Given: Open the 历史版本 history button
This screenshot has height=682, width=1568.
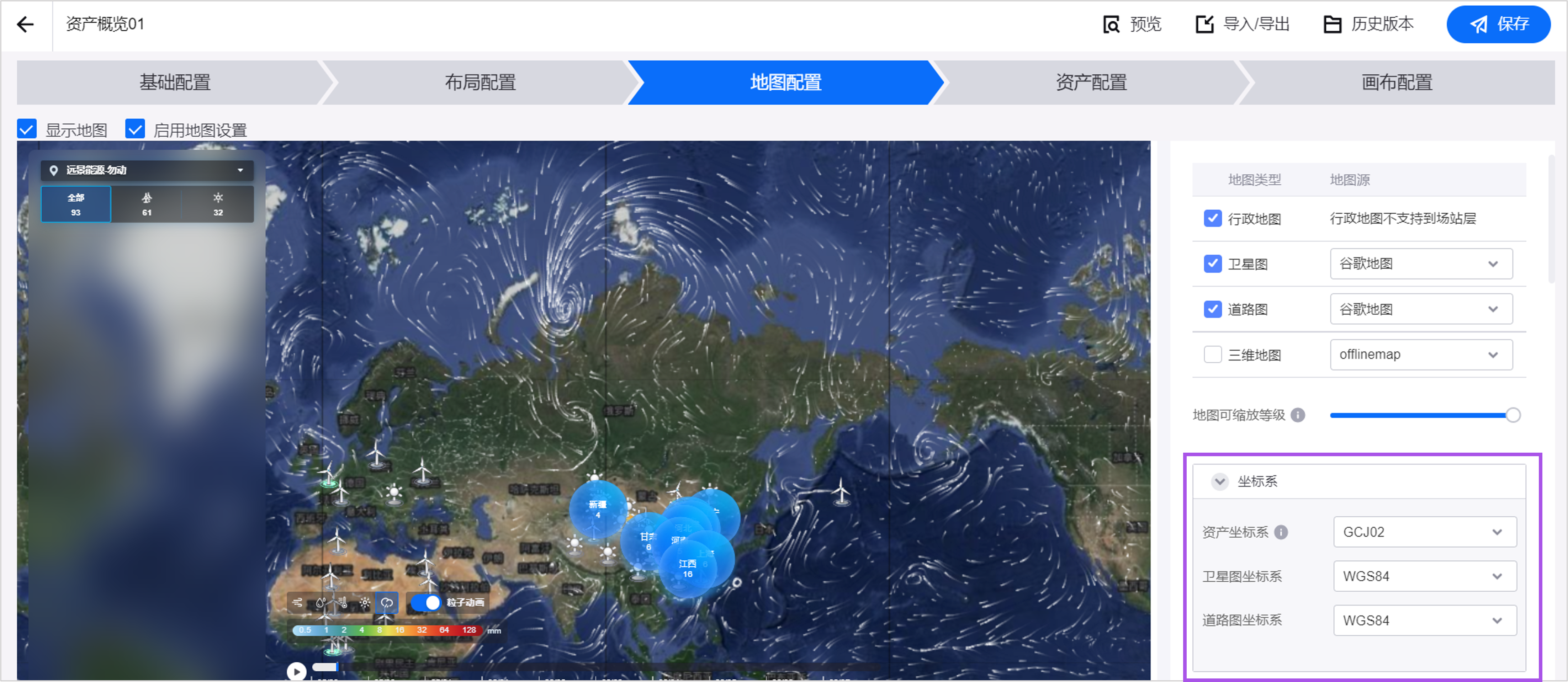Looking at the screenshot, I should pyautogui.click(x=1369, y=24).
